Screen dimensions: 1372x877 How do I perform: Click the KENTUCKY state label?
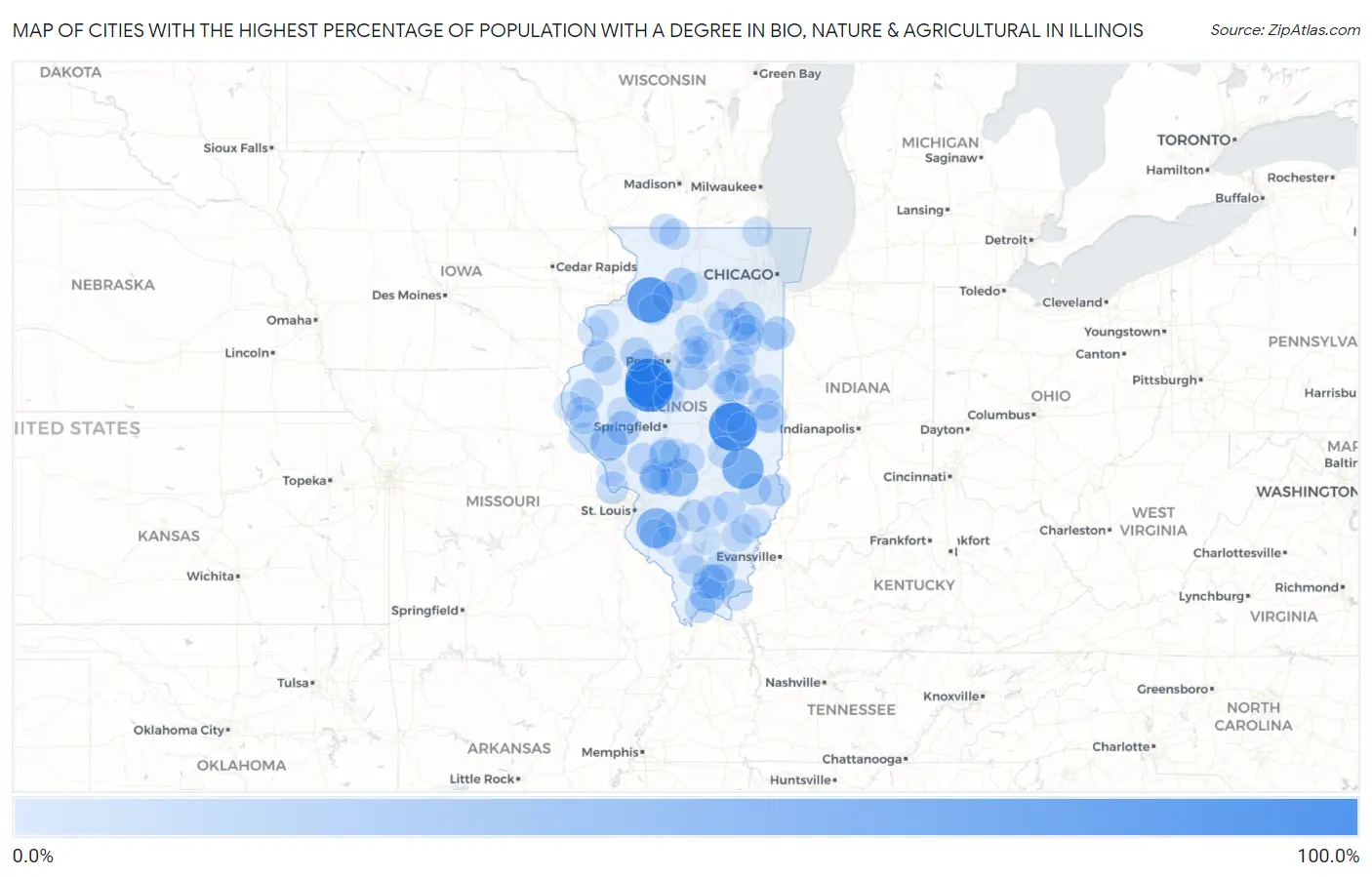coord(914,585)
